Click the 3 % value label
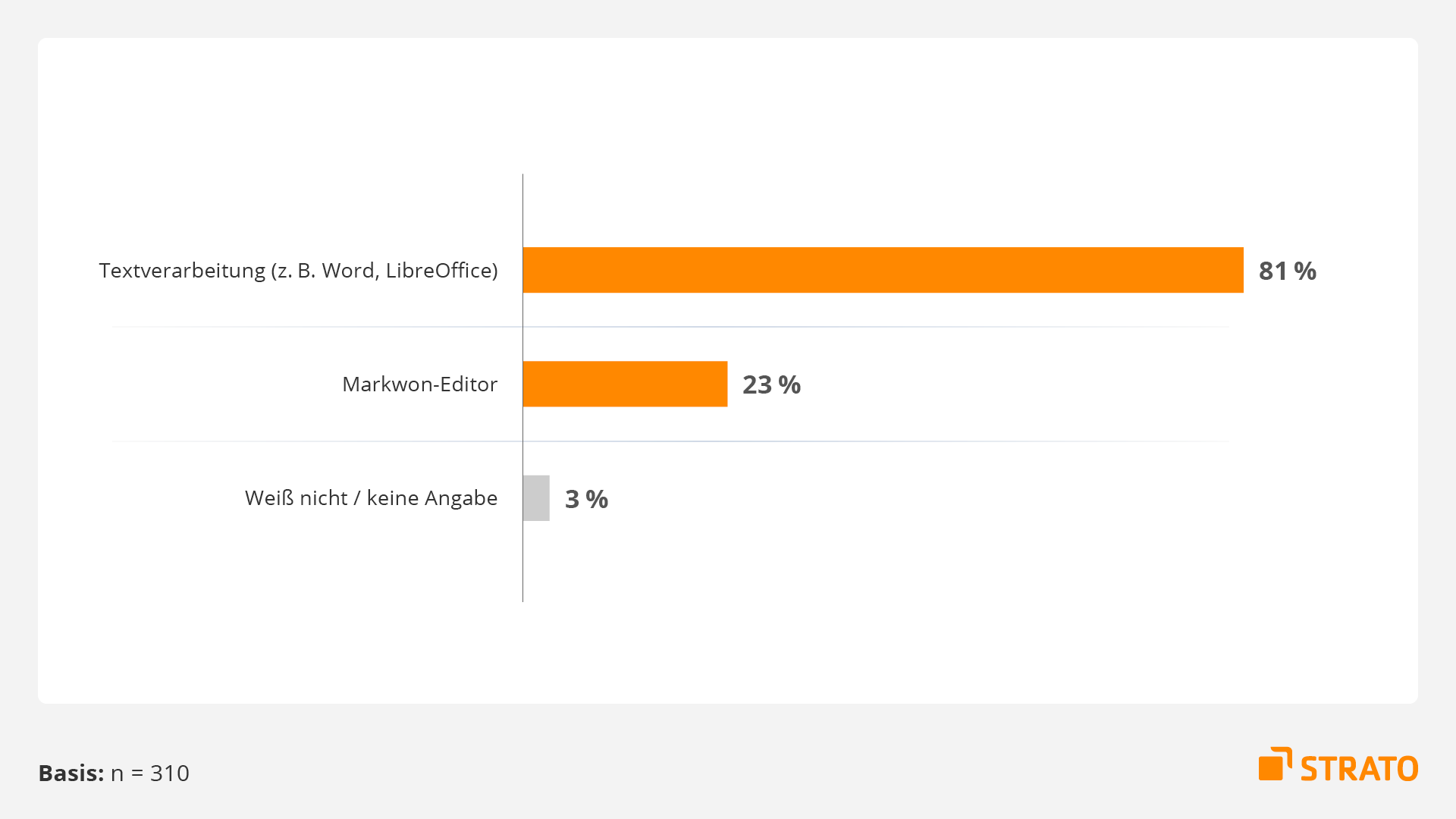The image size is (1456, 819). point(586,499)
